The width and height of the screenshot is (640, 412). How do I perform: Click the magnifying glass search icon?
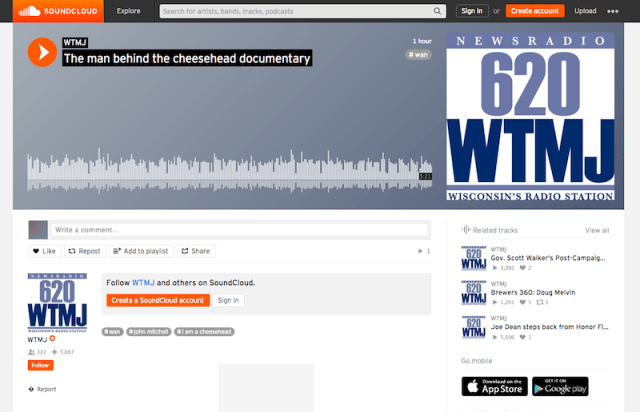[x=437, y=11]
